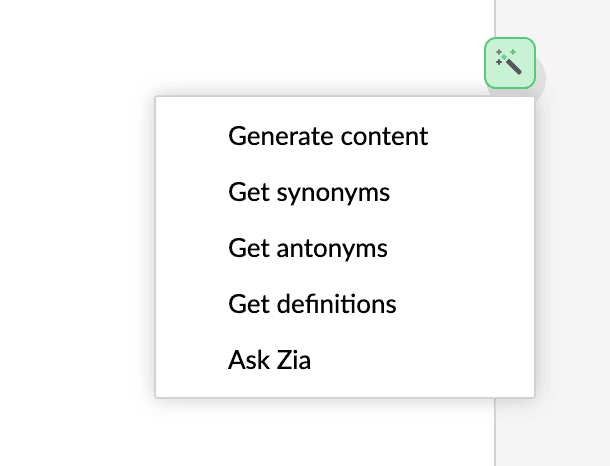Launch Ask Zia from the menu
610x466 pixels.
click(x=269, y=359)
